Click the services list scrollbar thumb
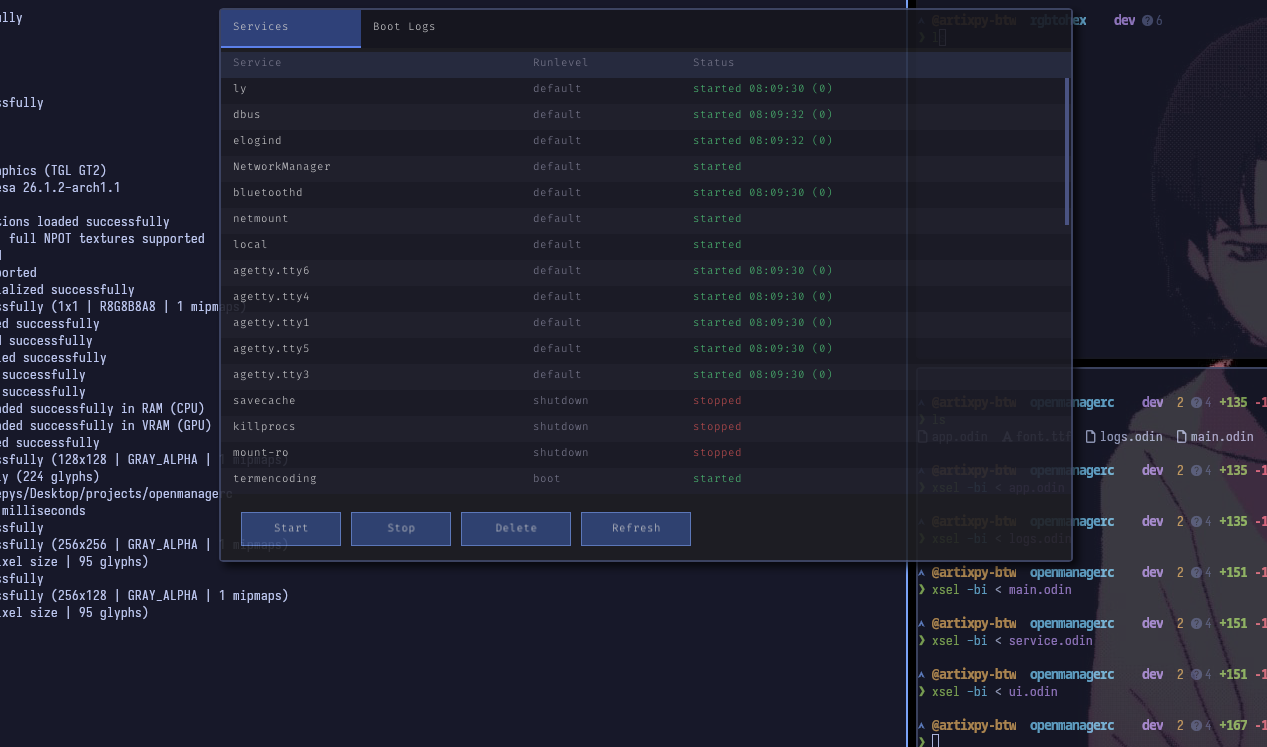 click(x=1067, y=151)
